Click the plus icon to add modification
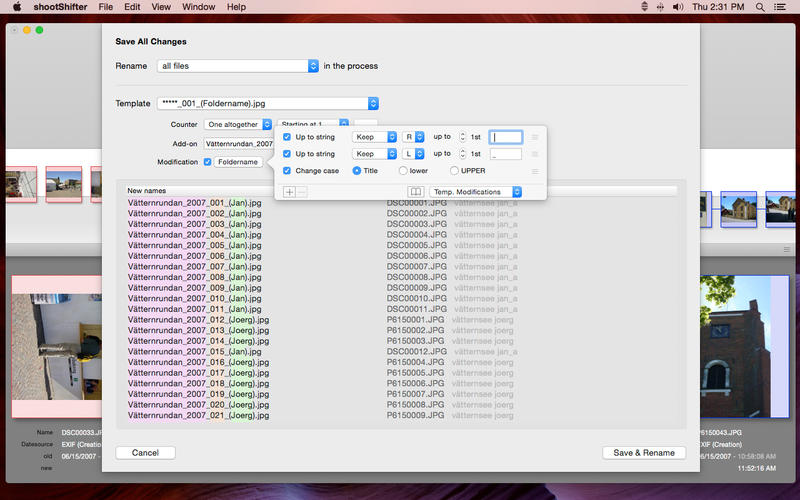Viewport: 800px width, 500px height. tap(289, 191)
